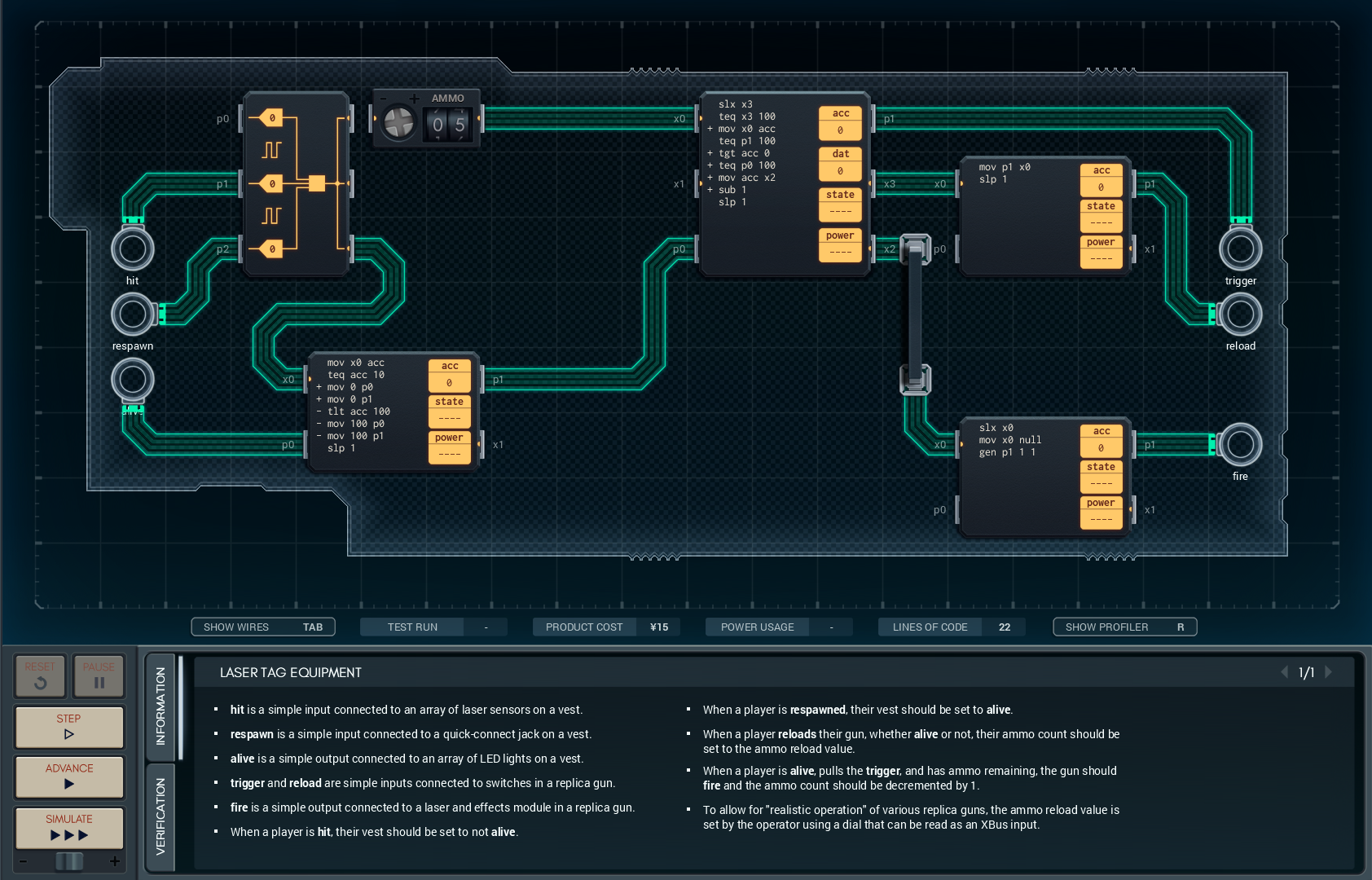Click the simulation speed slider handle
This screenshot has height=880, width=1372.
click(x=69, y=861)
